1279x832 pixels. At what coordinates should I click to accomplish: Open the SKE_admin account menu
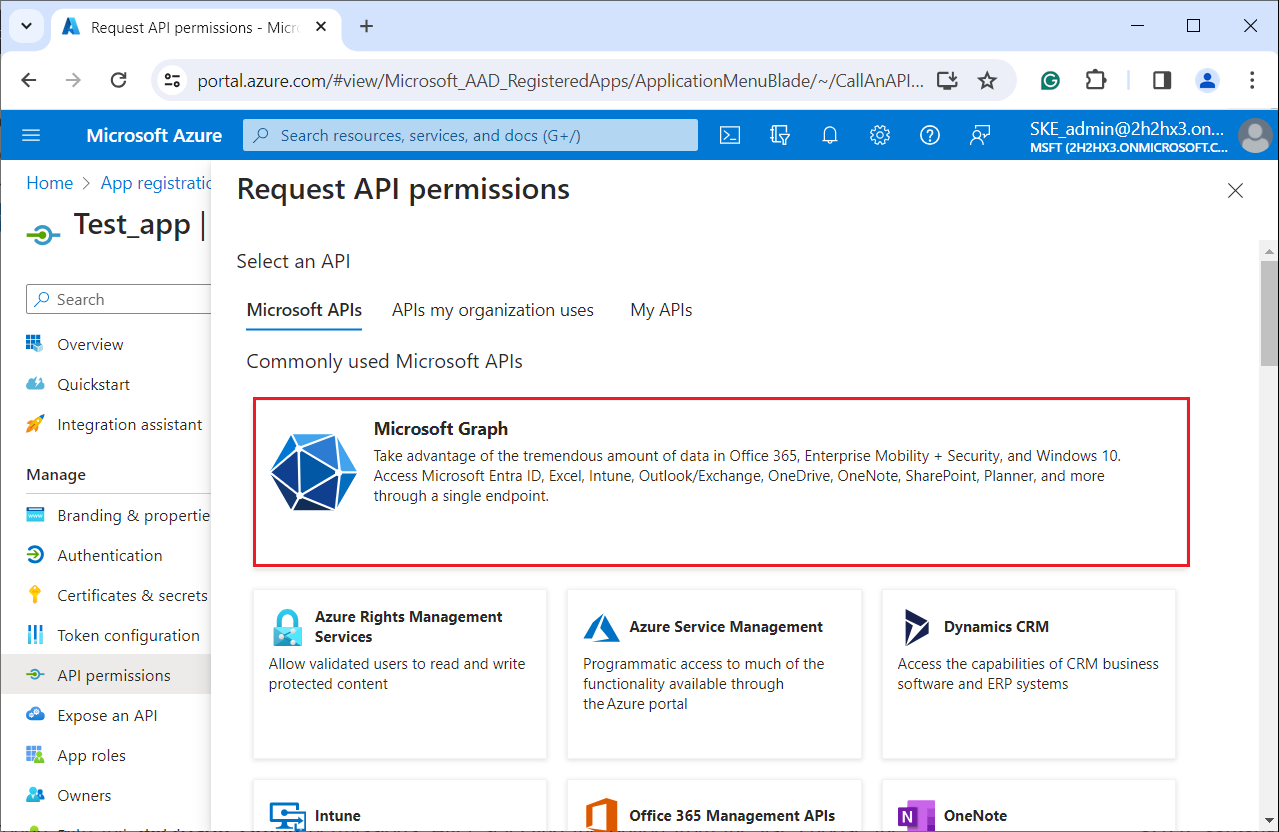[x=1150, y=135]
